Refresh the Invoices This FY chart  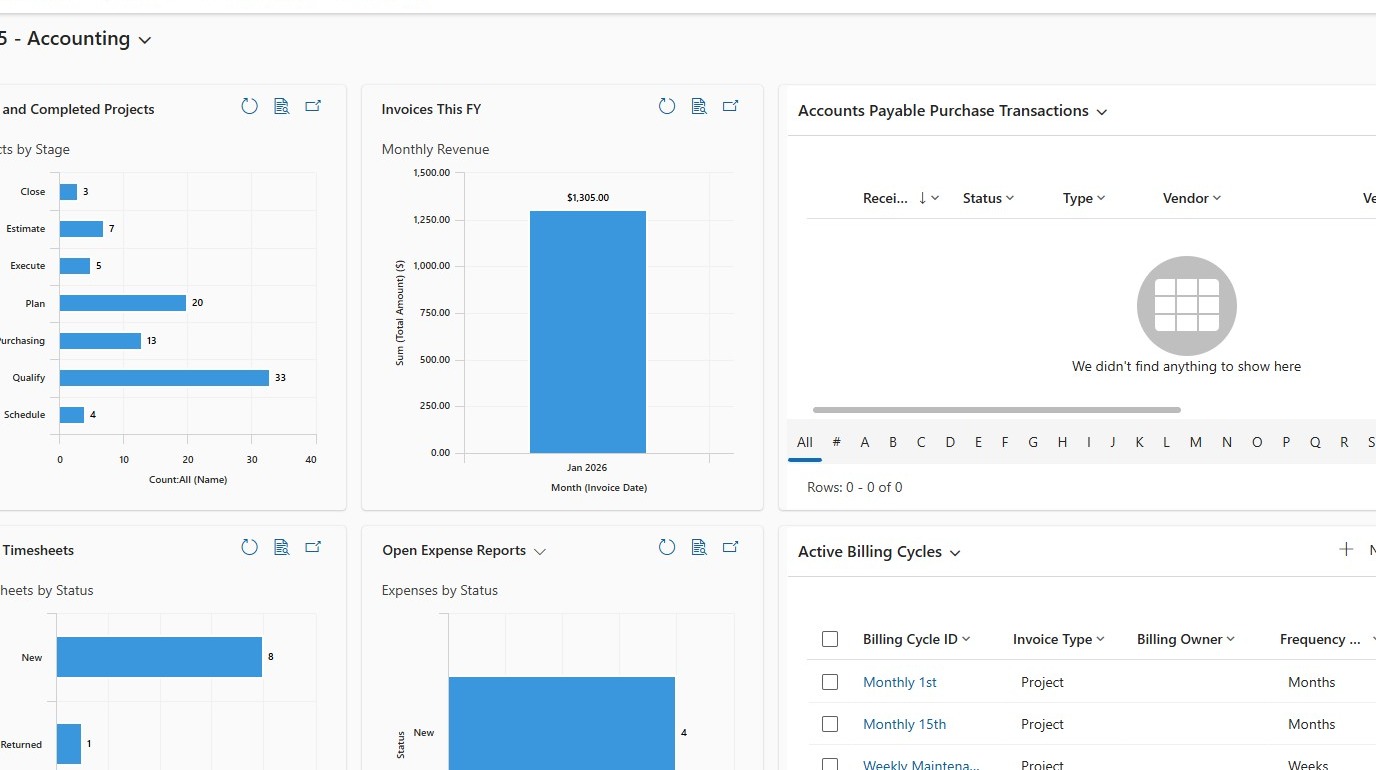click(x=667, y=106)
